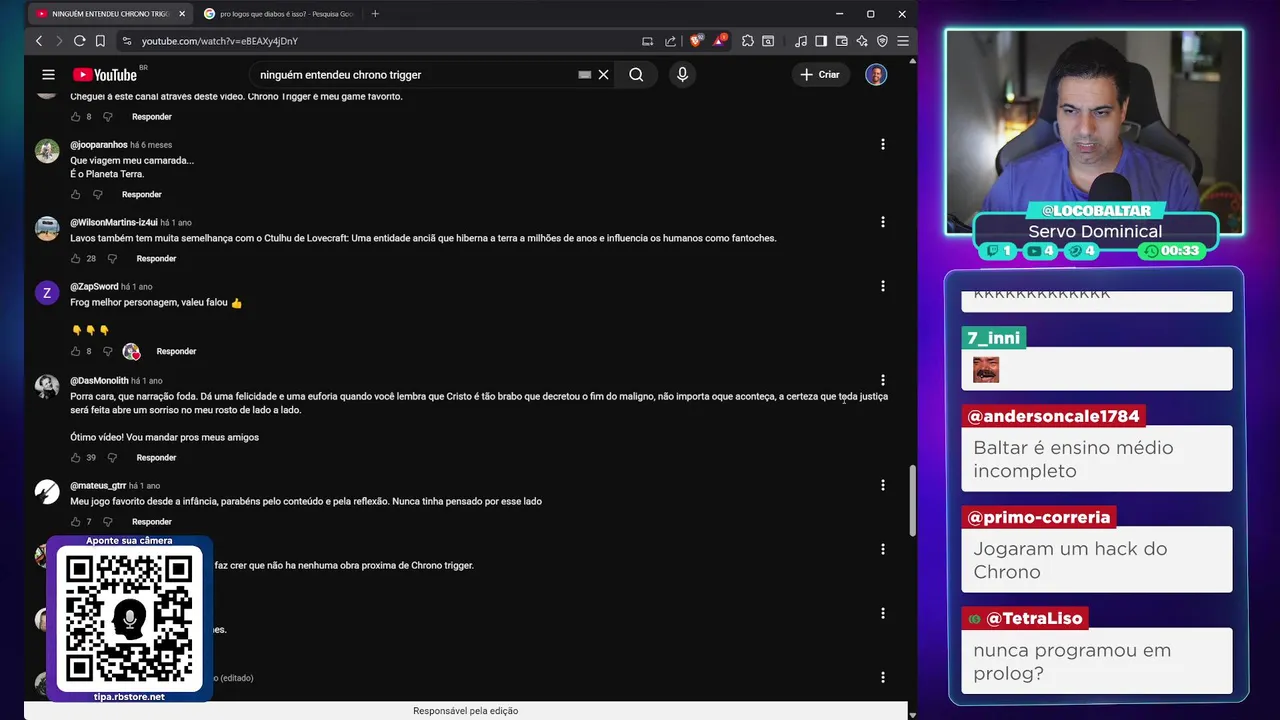1280x720 pixels.
Task: Open options menu for @ZapSword comment
Action: (883, 286)
